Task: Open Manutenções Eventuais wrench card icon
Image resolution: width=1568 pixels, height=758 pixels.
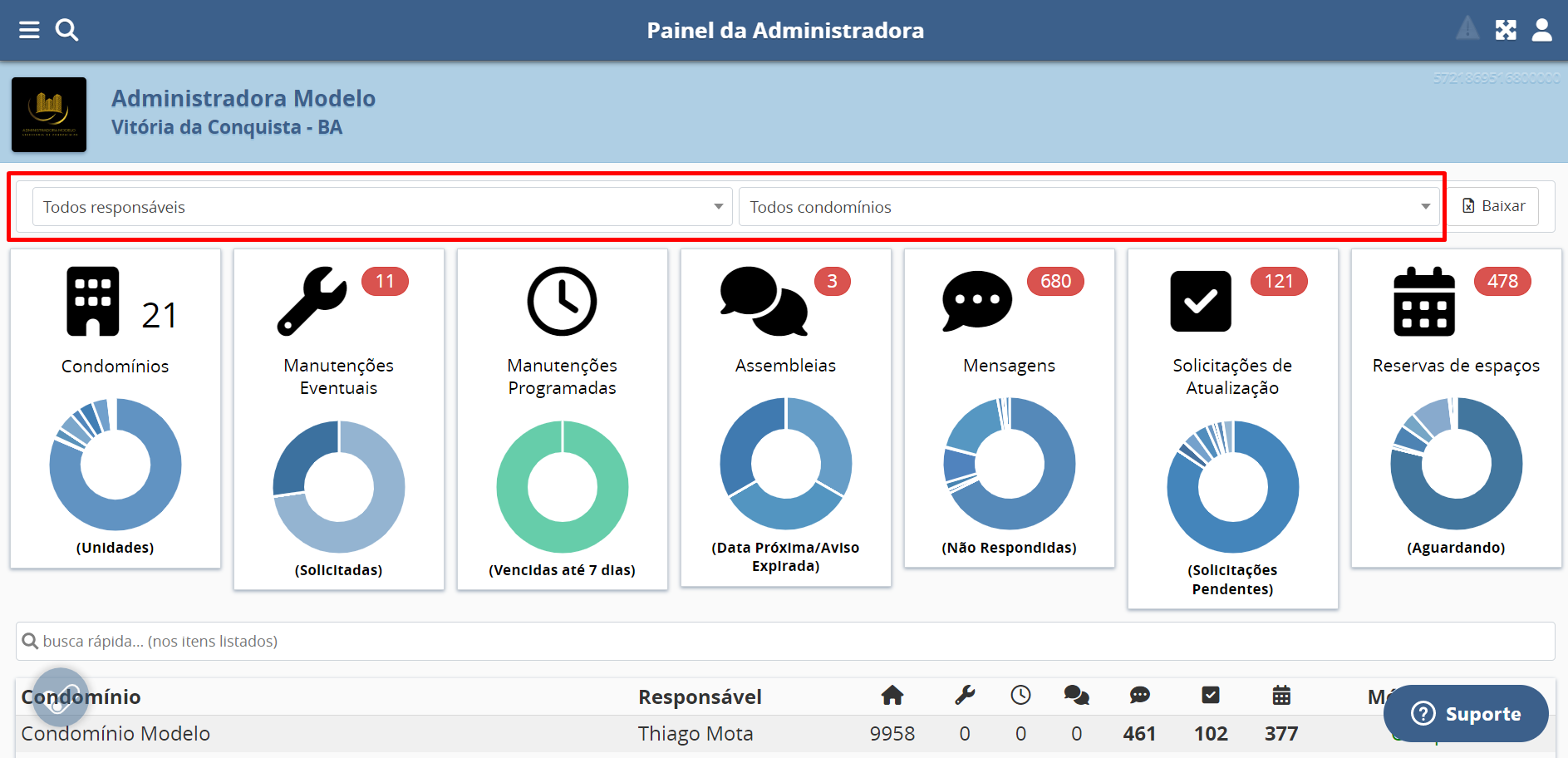Action: pyautogui.click(x=312, y=301)
